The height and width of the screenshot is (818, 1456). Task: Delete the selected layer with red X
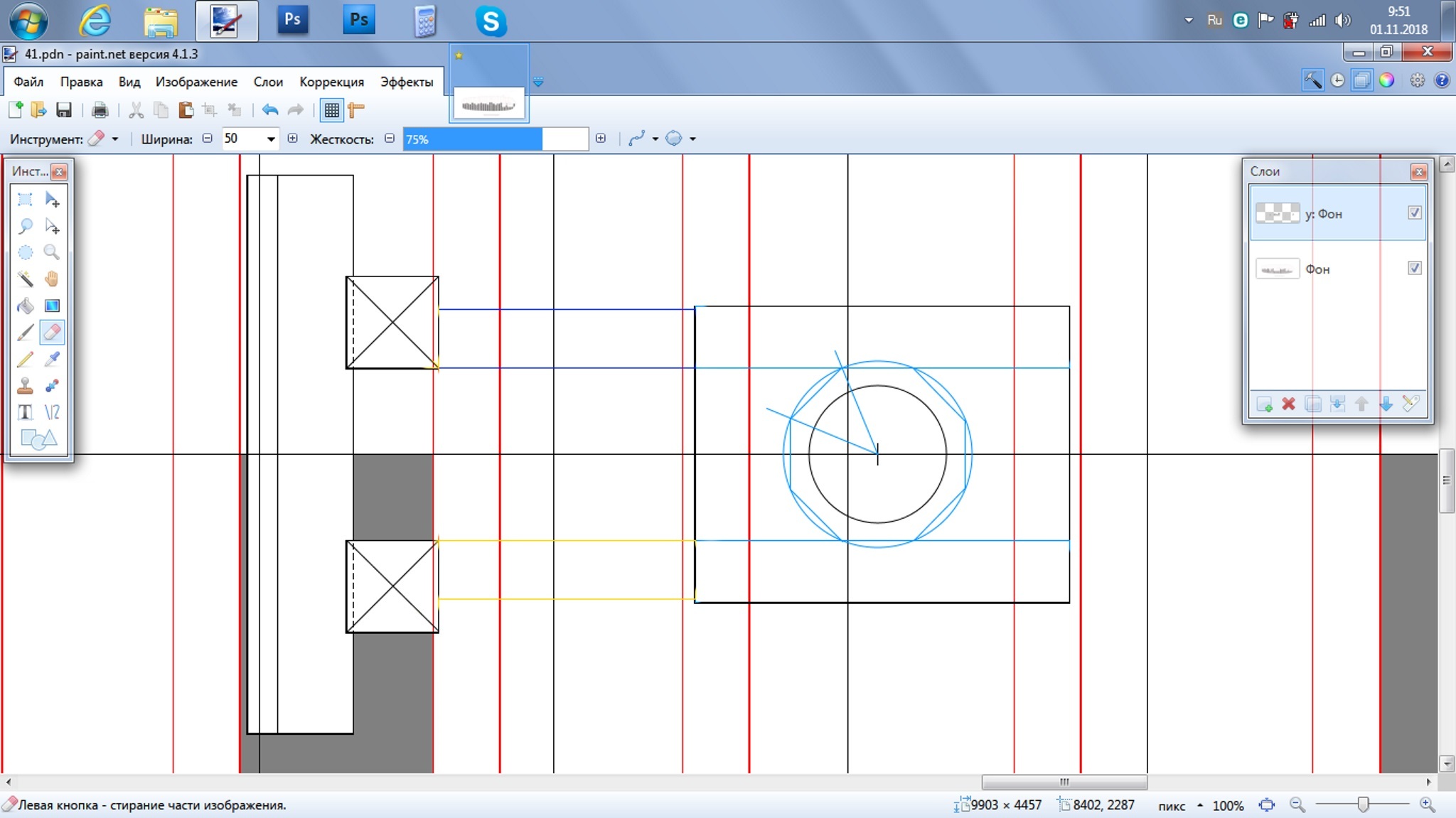(1288, 404)
